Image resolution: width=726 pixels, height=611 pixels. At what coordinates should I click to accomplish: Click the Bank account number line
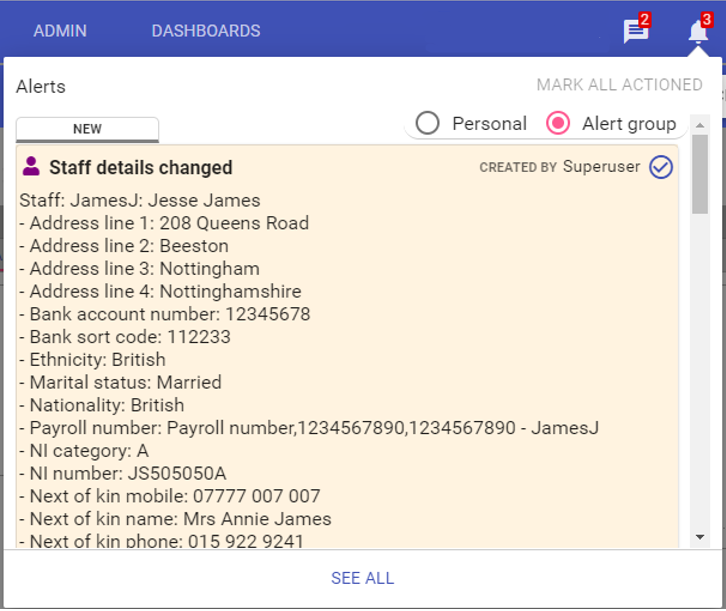(x=165, y=314)
